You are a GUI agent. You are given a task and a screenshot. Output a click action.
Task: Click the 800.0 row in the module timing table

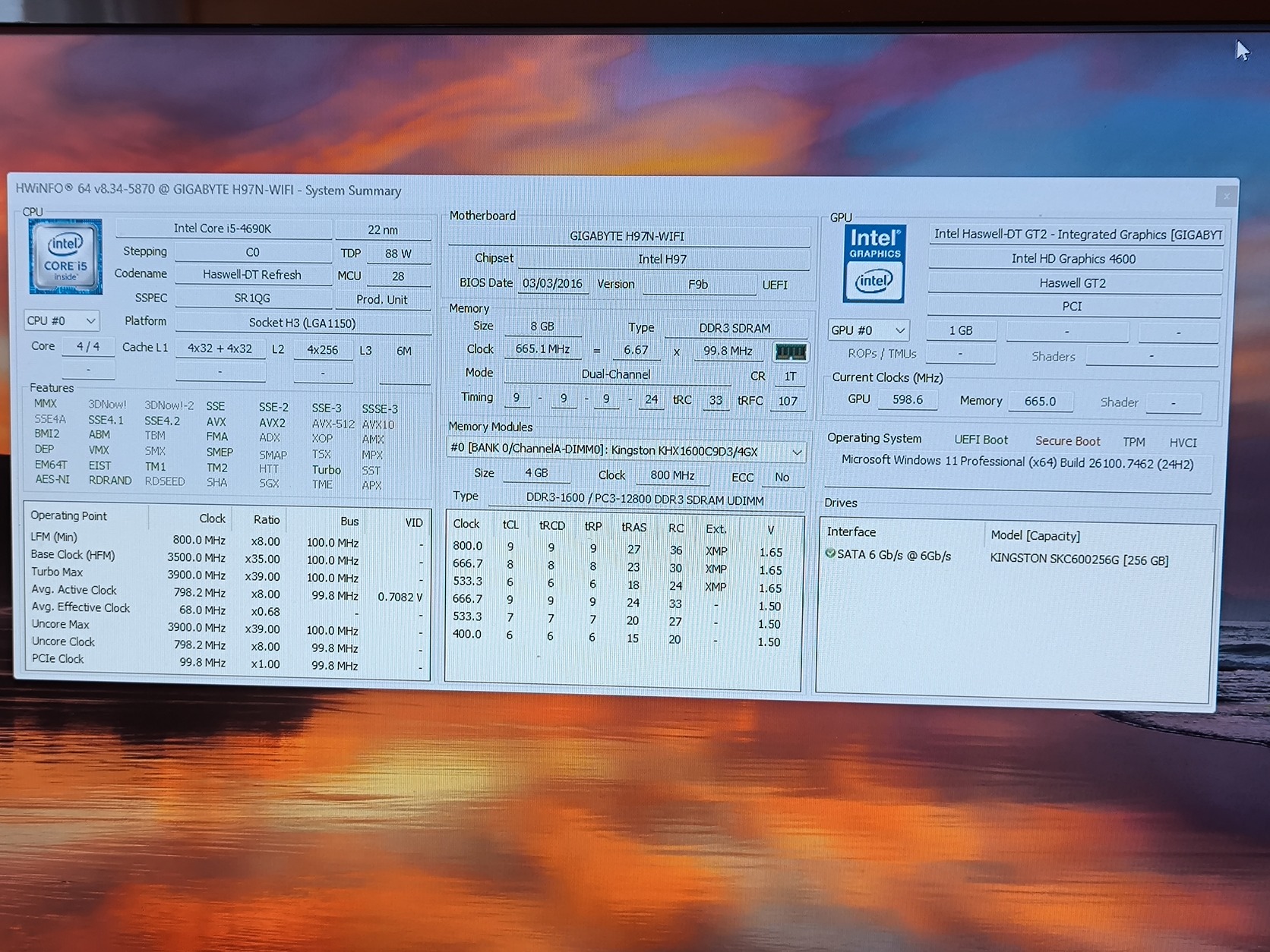coord(623,548)
